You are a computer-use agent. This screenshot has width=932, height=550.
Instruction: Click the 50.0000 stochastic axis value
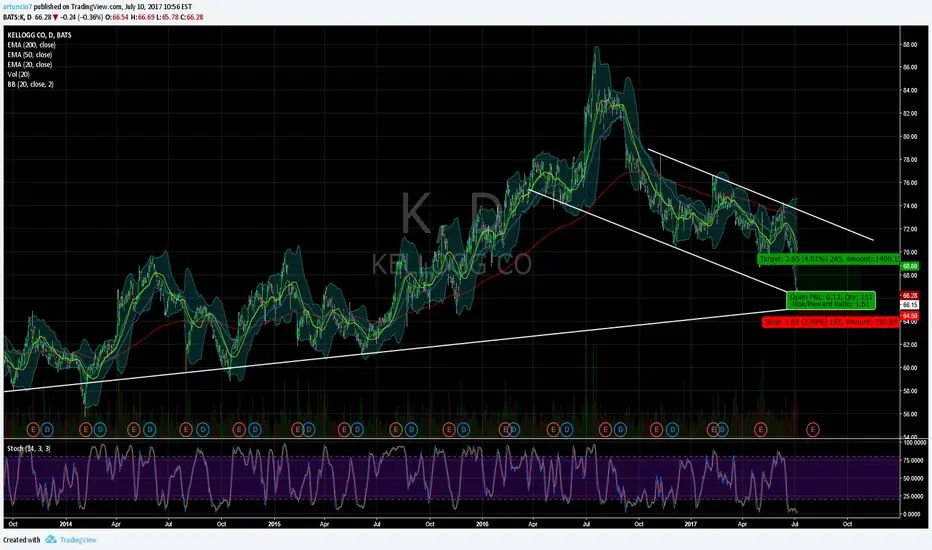[x=915, y=479]
